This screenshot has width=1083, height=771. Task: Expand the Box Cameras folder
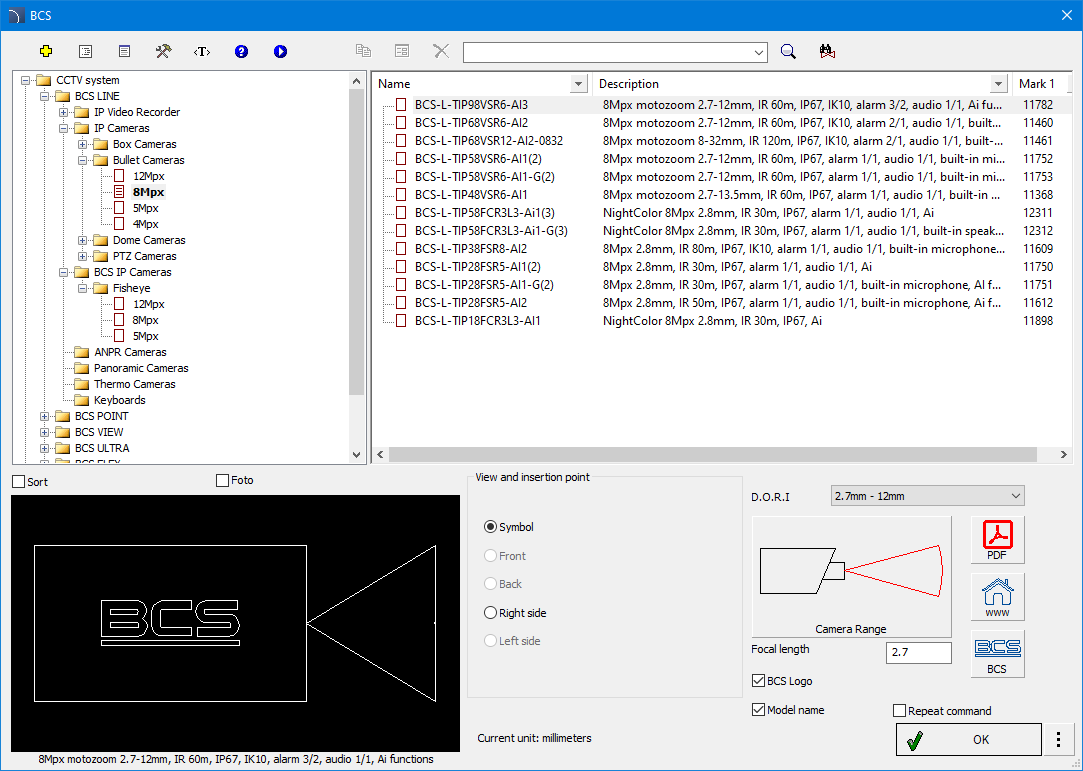coord(82,144)
